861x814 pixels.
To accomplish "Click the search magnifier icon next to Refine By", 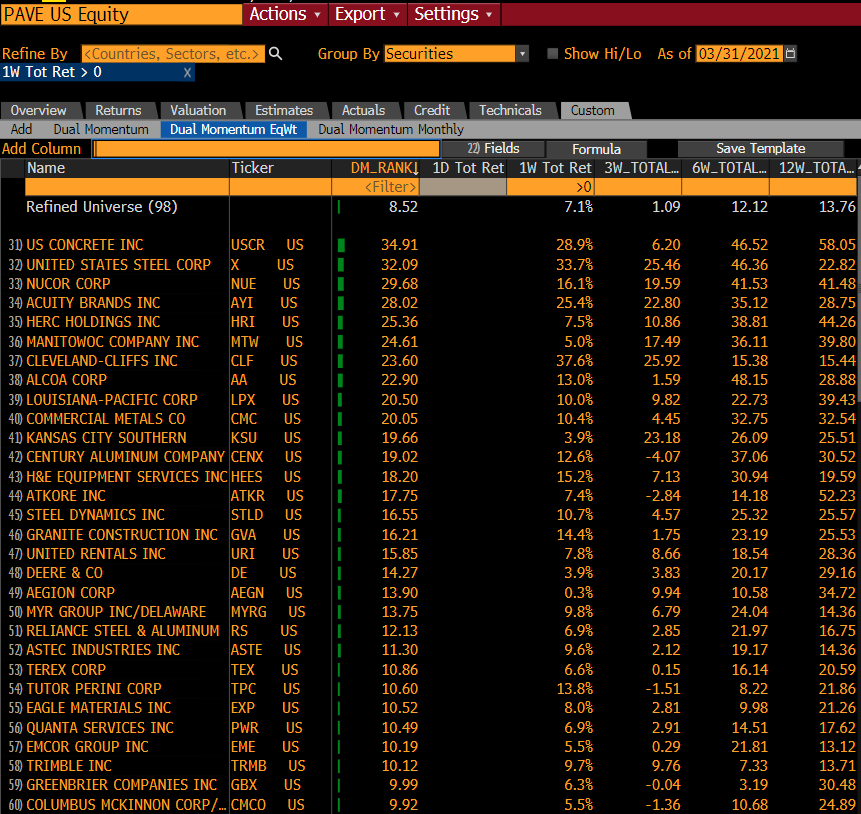I will (x=276, y=54).
